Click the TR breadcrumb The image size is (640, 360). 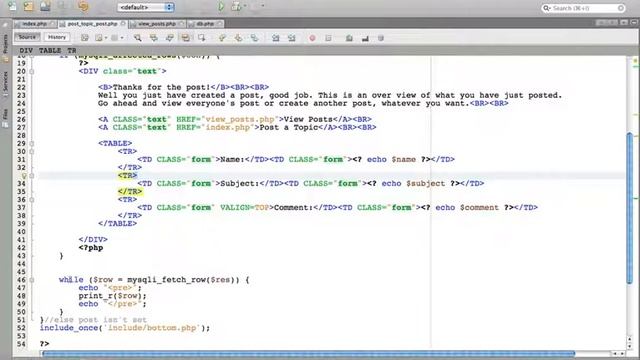(x=72, y=51)
